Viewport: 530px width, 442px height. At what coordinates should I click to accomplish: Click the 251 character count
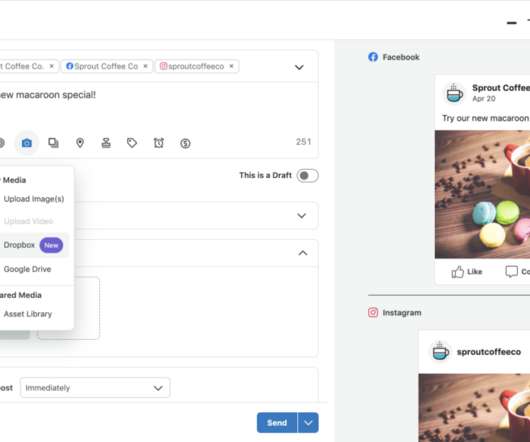(x=304, y=142)
